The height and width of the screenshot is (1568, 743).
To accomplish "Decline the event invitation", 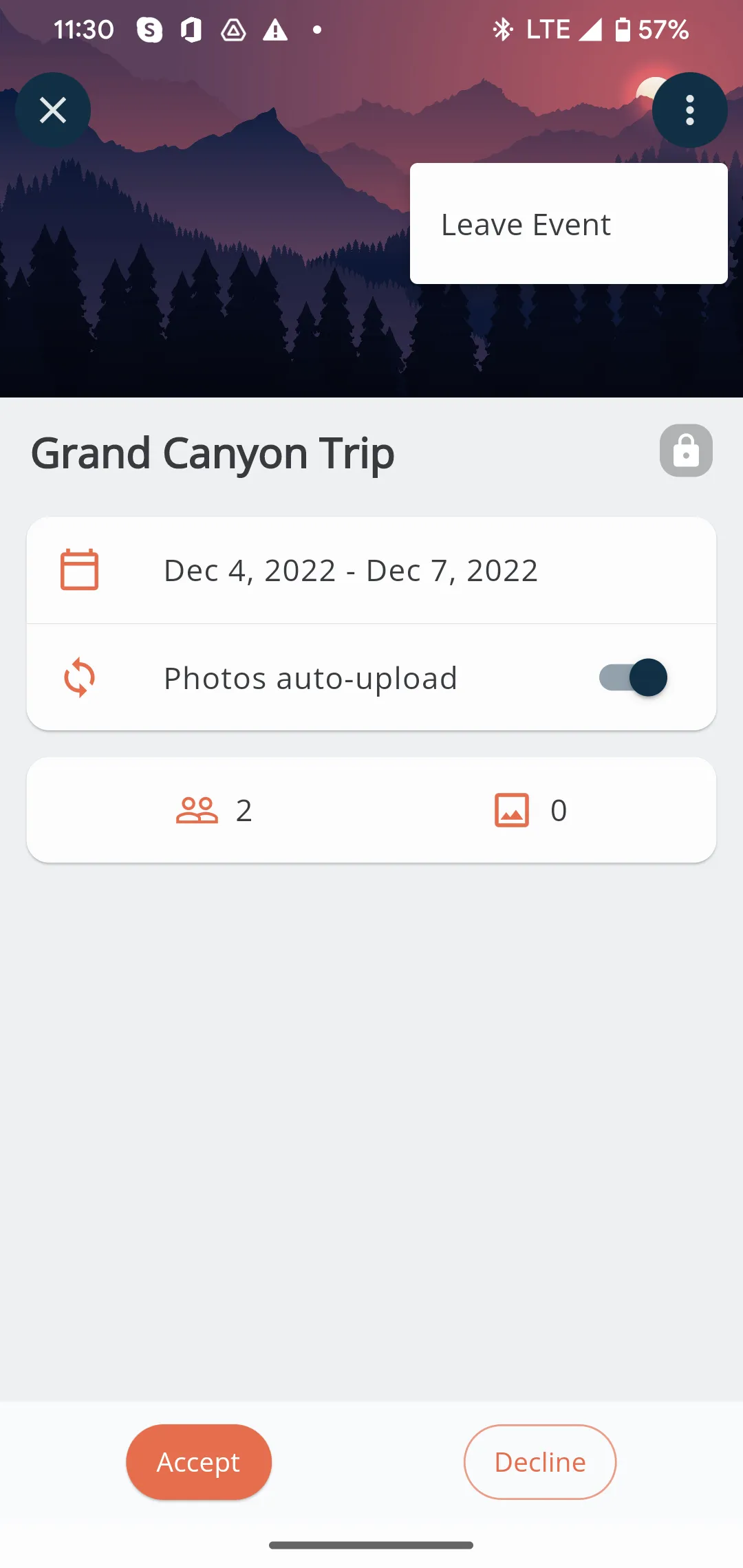I will coord(540,1462).
